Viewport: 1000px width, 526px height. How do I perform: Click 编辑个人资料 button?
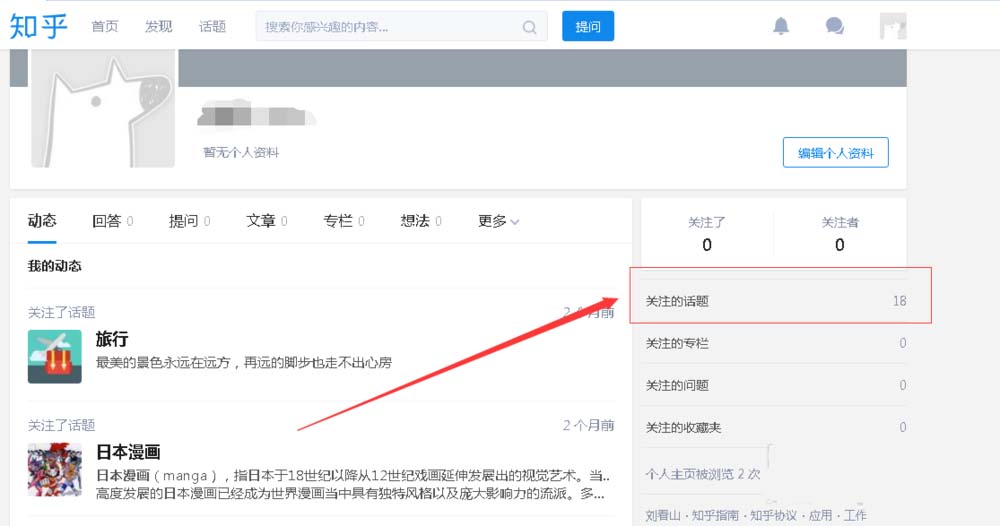click(x=835, y=152)
